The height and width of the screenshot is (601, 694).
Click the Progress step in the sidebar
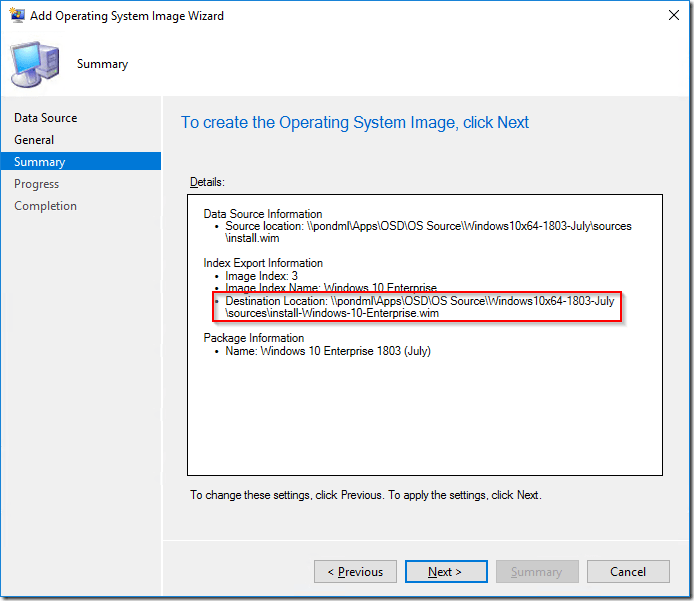coord(36,184)
